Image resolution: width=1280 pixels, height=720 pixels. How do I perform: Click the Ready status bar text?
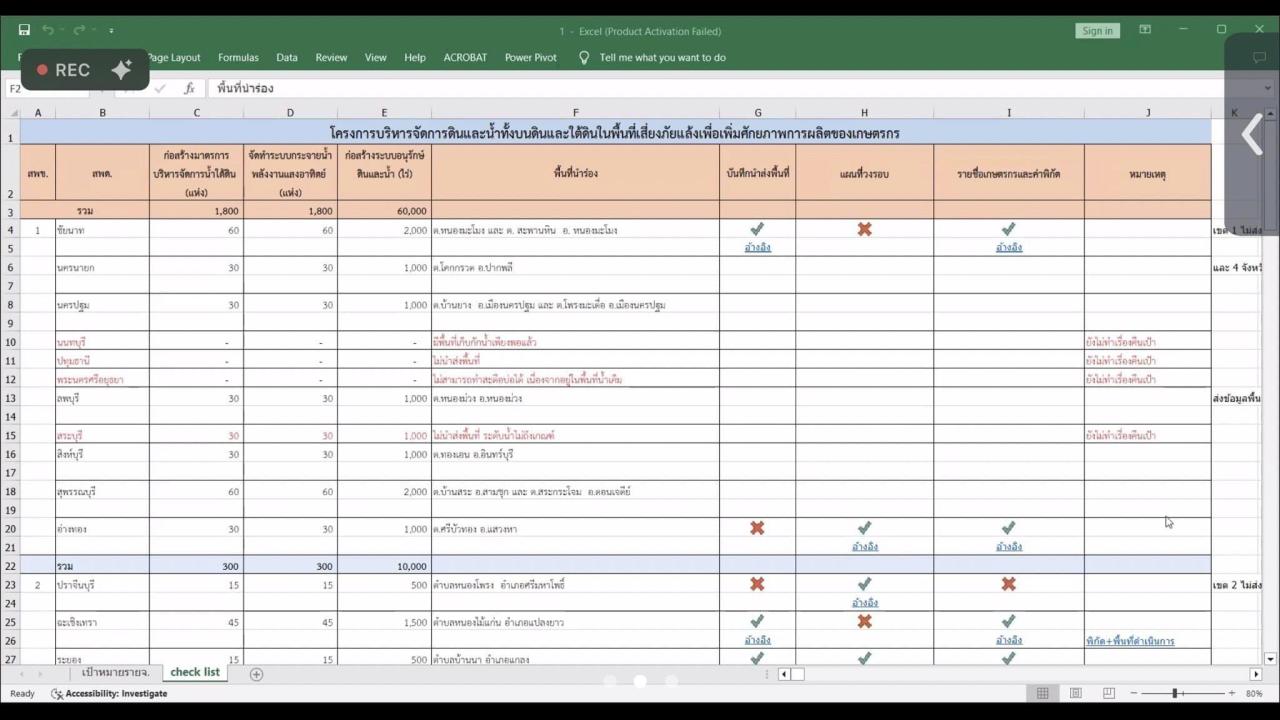(x=22, y=693)
